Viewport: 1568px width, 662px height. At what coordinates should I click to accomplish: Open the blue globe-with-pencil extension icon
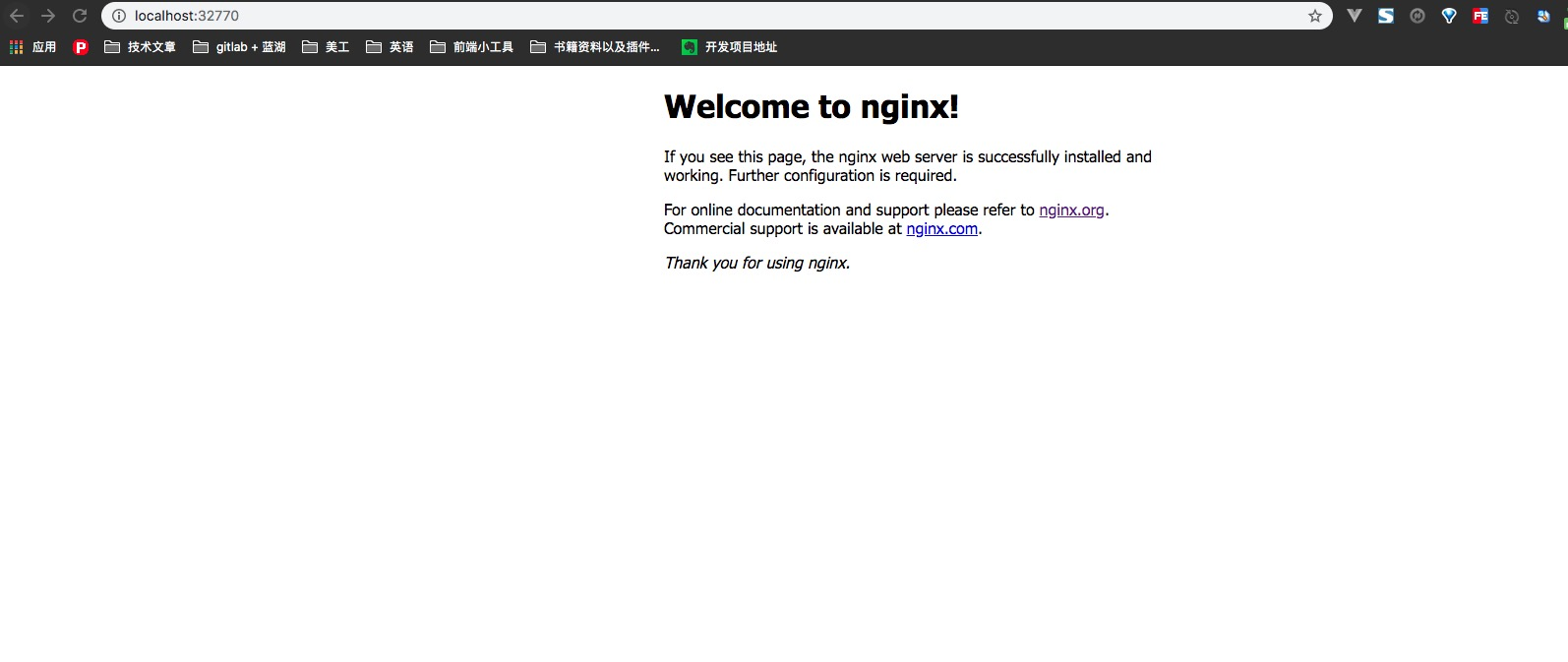point(1543,16)
